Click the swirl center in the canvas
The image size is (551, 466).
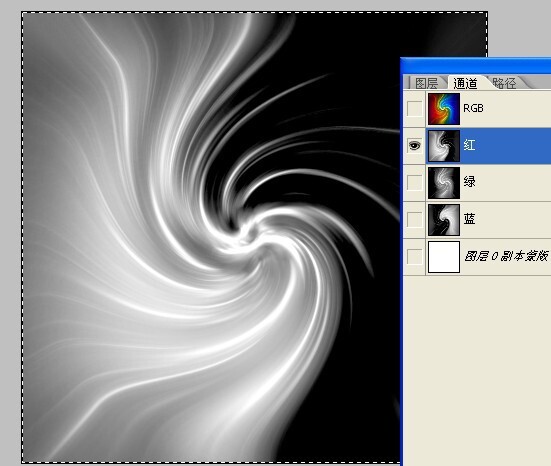point(252,233)
